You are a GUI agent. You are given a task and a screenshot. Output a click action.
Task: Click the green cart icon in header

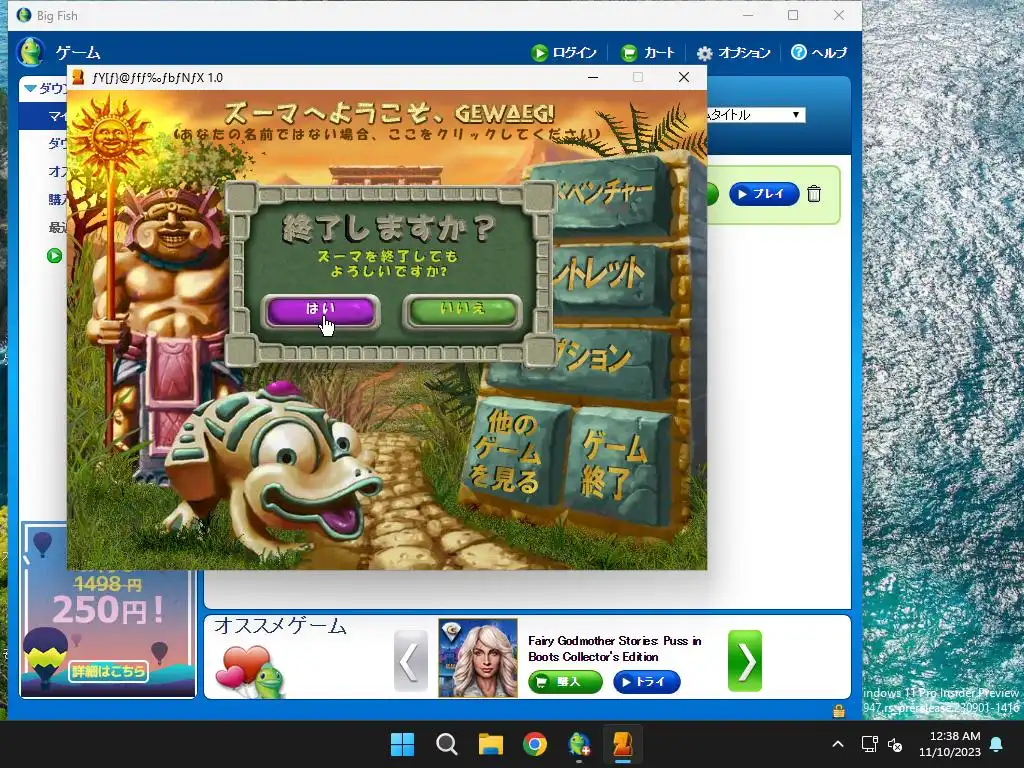pos(628,53)
